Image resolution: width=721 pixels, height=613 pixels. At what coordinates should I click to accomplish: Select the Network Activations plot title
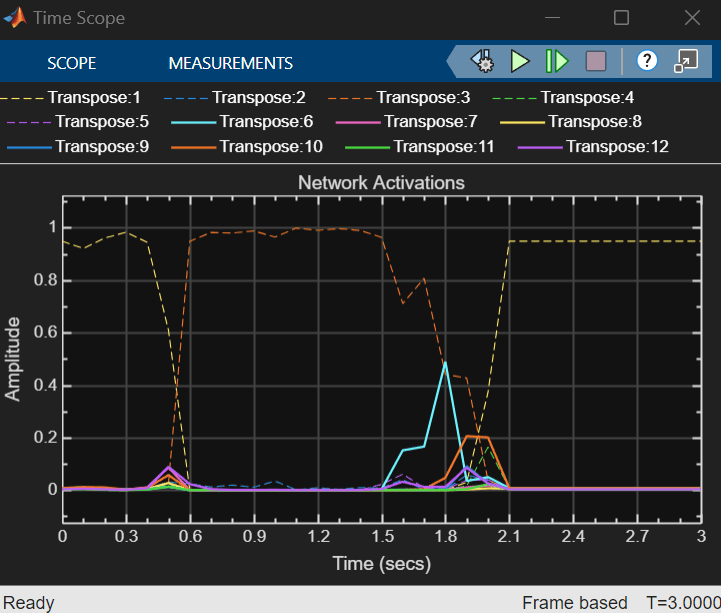(x=381, y=183)
